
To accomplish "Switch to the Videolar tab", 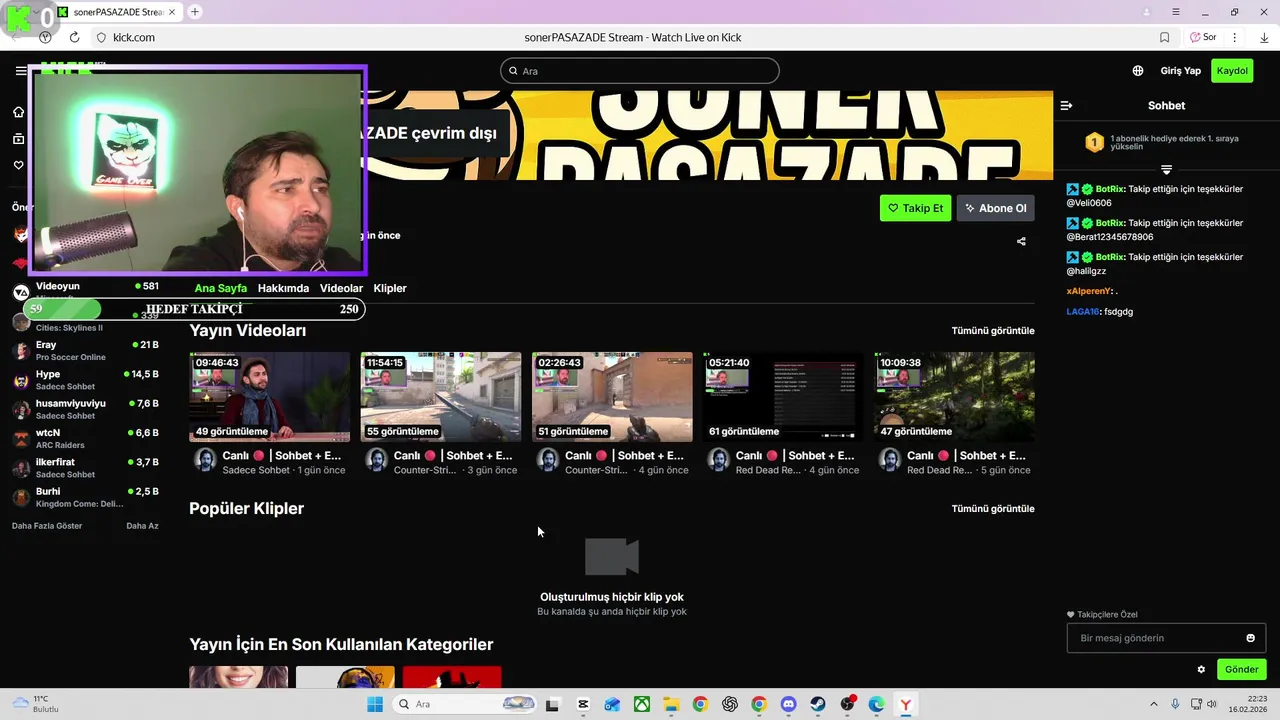I will click(341, 288).
